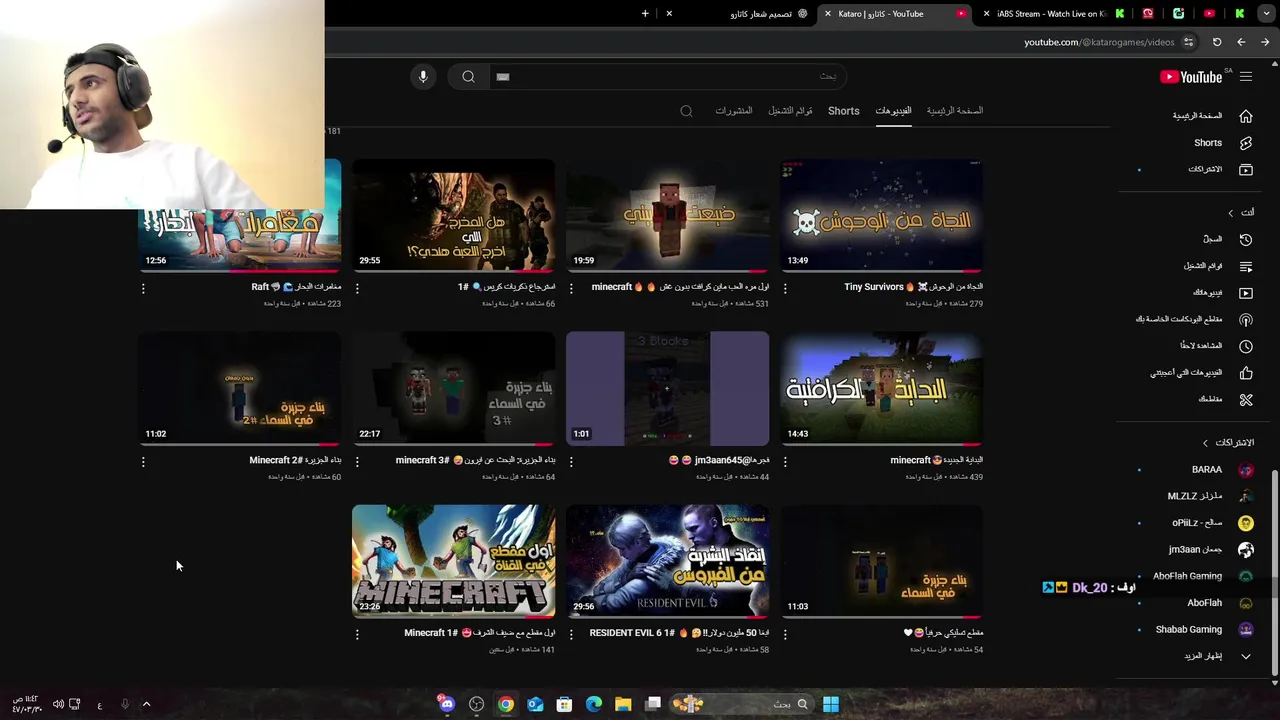
Task: Switch to the Shorts channel tab
Action: [x=843, y=111]
